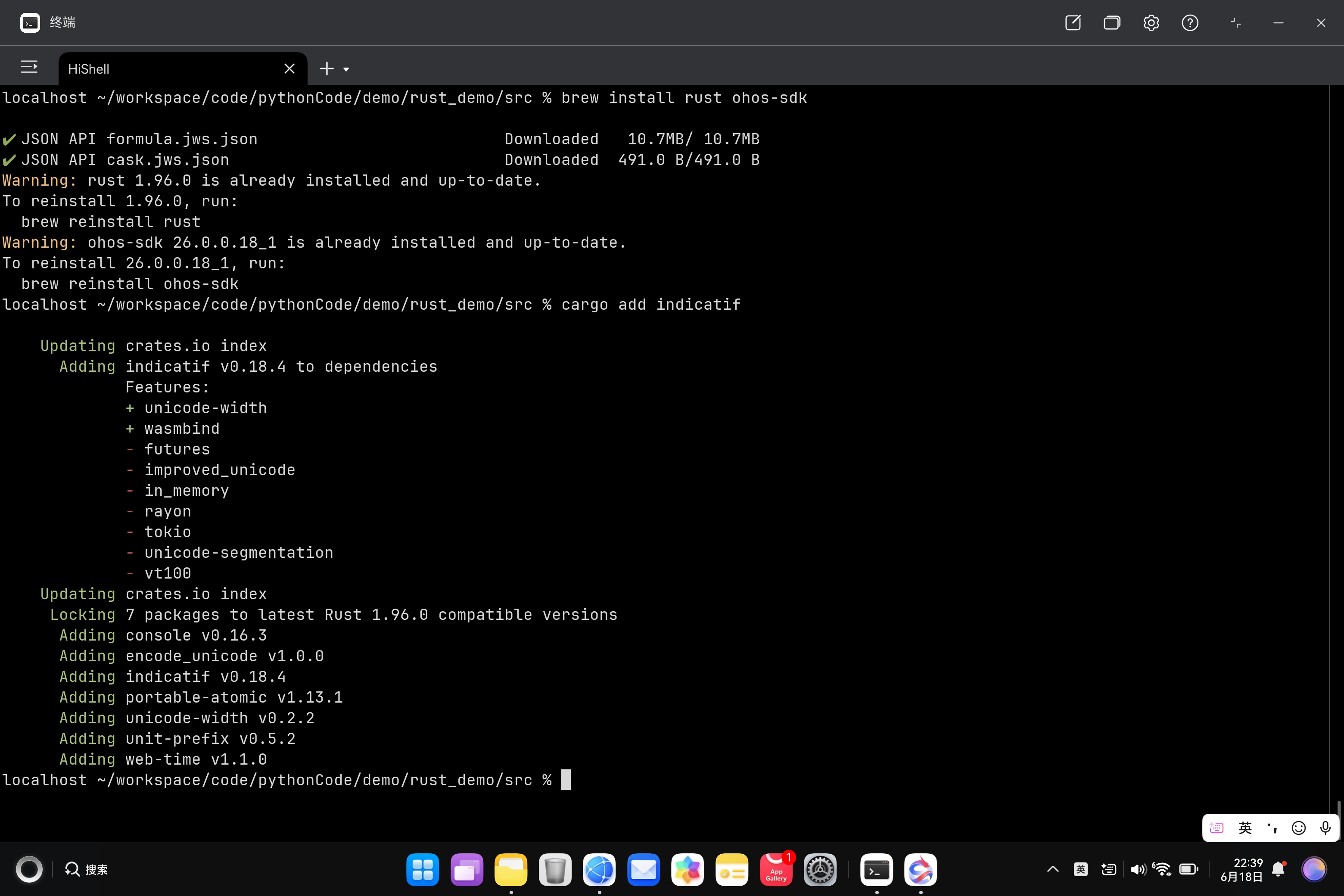Click '- vt100' feature line
Screen dimensions: 1344x896
[x=158, y=572]
